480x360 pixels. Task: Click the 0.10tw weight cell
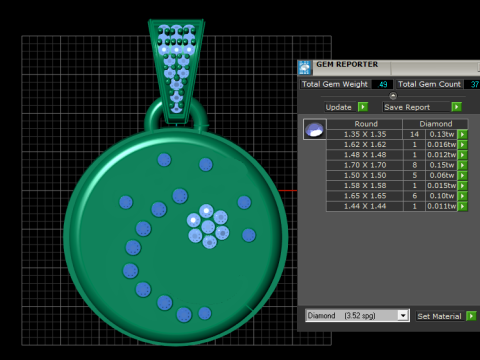(x=442, y=196)
